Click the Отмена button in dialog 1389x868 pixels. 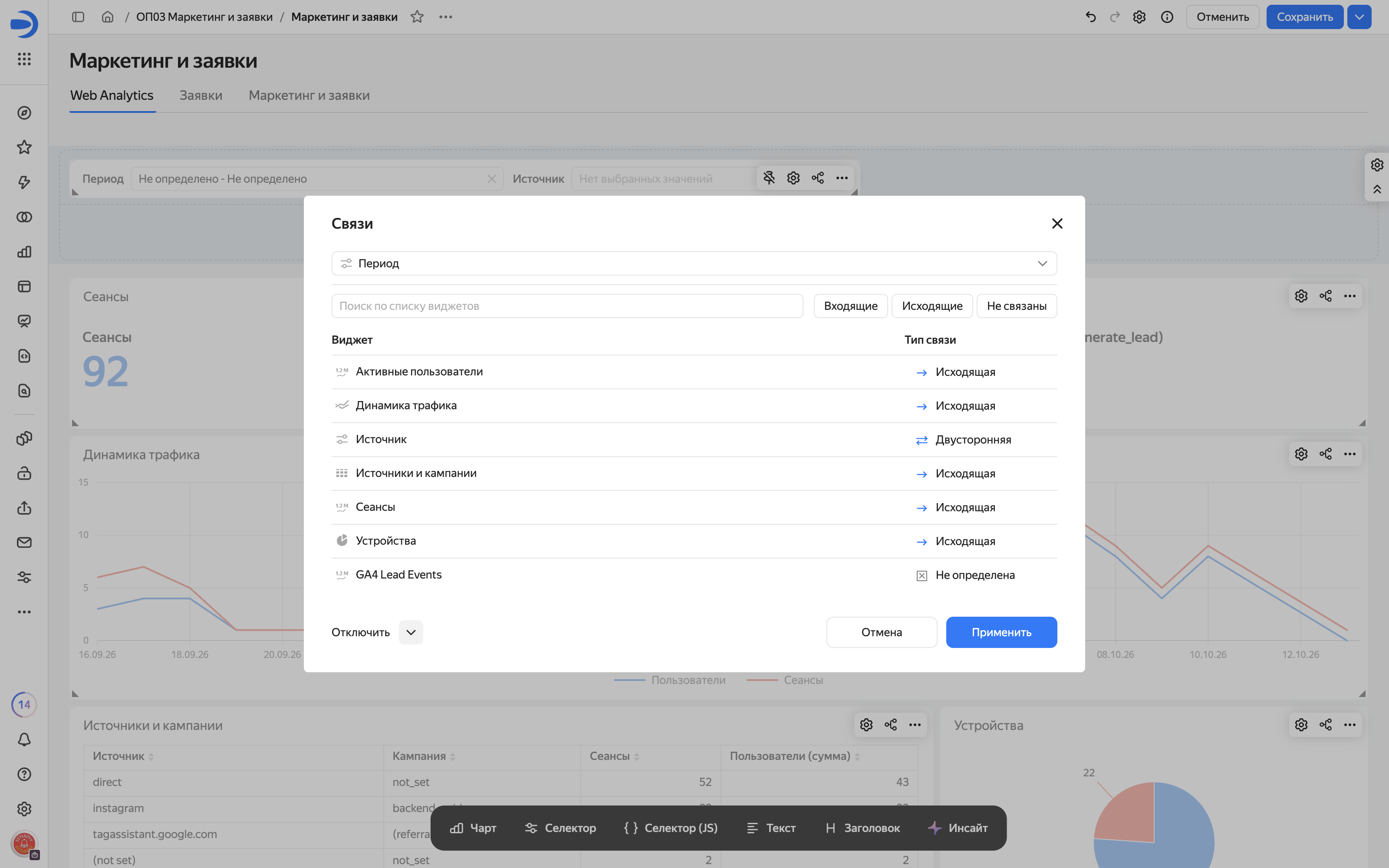coord(882,632)
